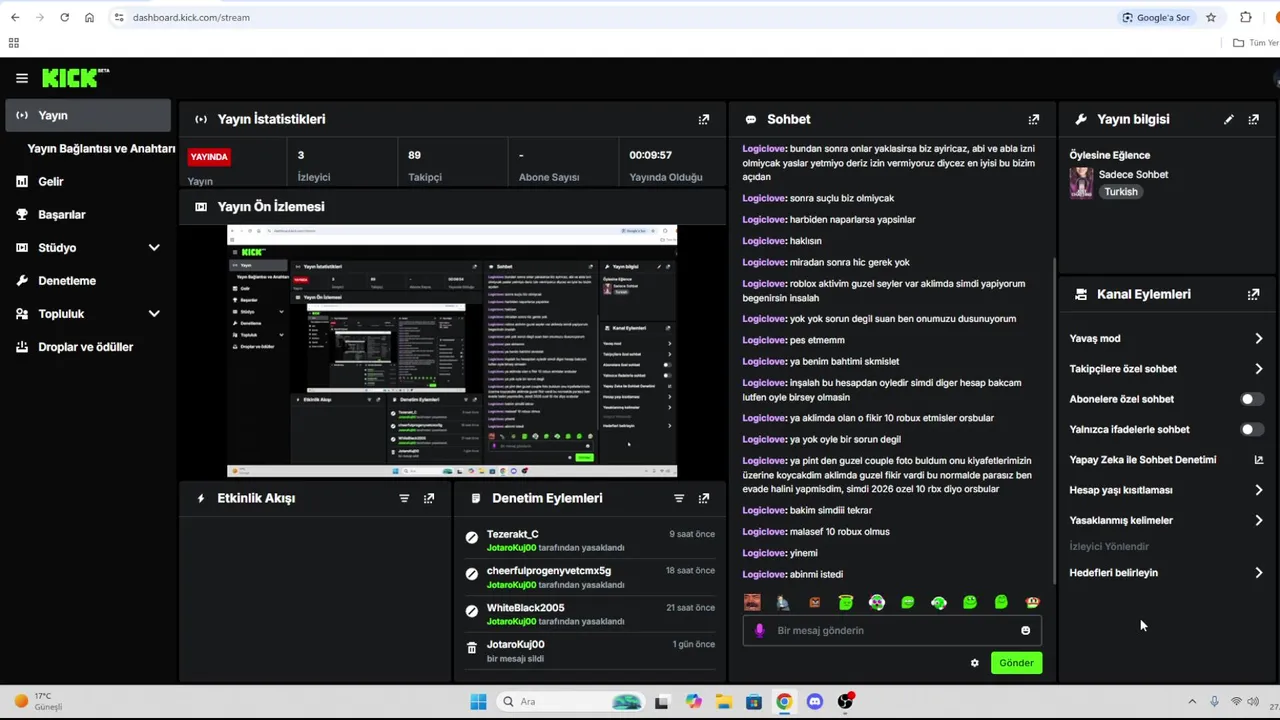Open Yapay Zeka ile Sohbet Denetimi external link
Image resolution: width=1280 pixels, height=720 pixels.
(x=1259, y=460)
